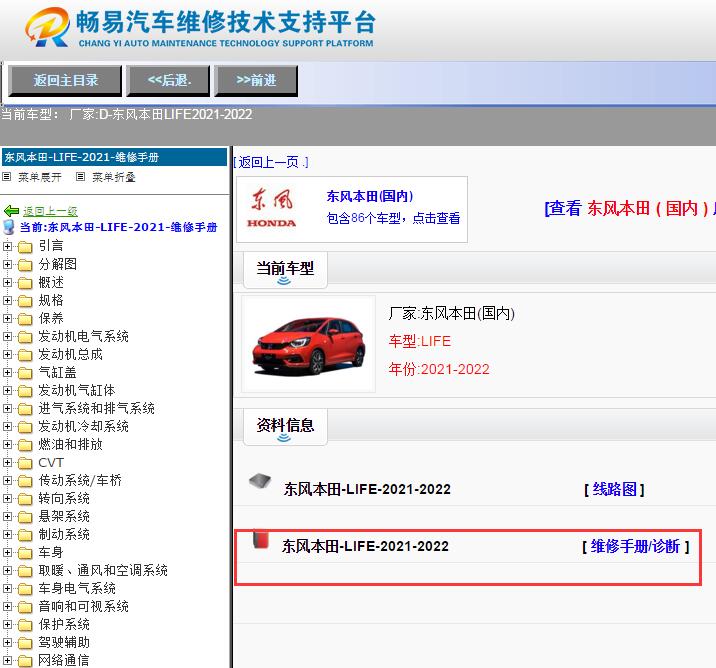This screenshot has width=716, height=668.
Task: Click 当前:东风本田-LIFE-2021-维修手册 root node
Action: (119, 227)
